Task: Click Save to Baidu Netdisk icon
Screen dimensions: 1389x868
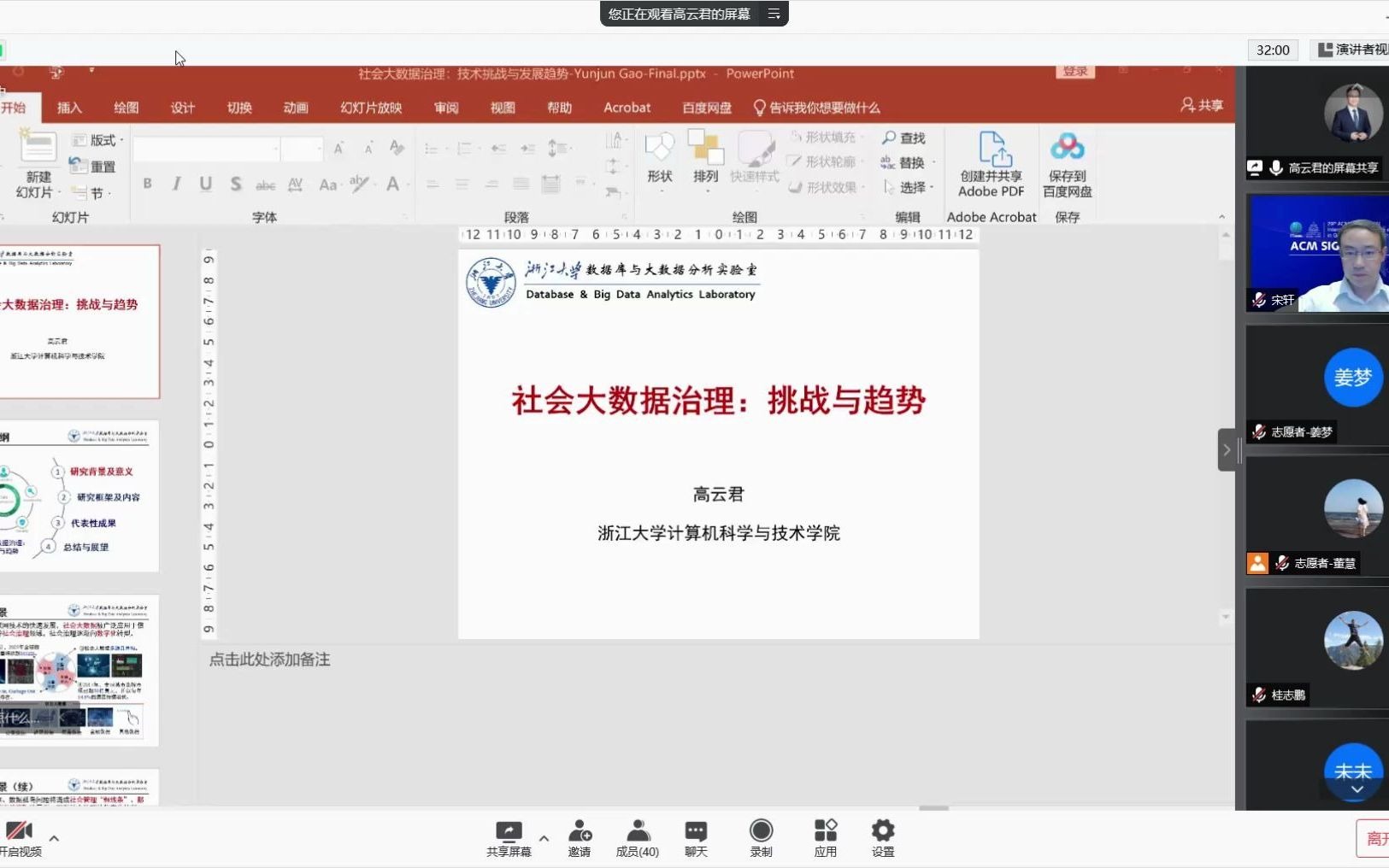Action: [x=1068, y=165]
